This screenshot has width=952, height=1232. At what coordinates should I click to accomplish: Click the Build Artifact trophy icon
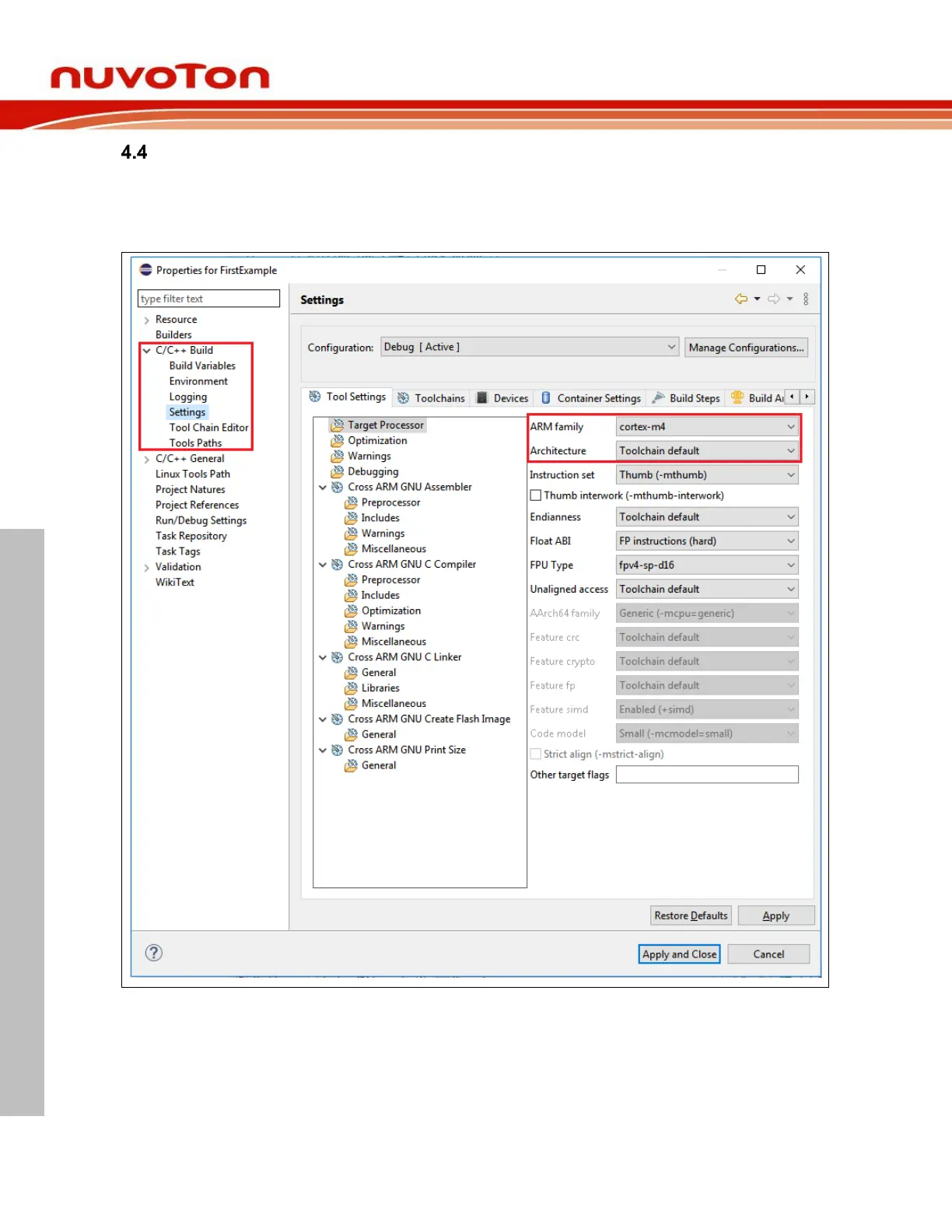[737, 397]
